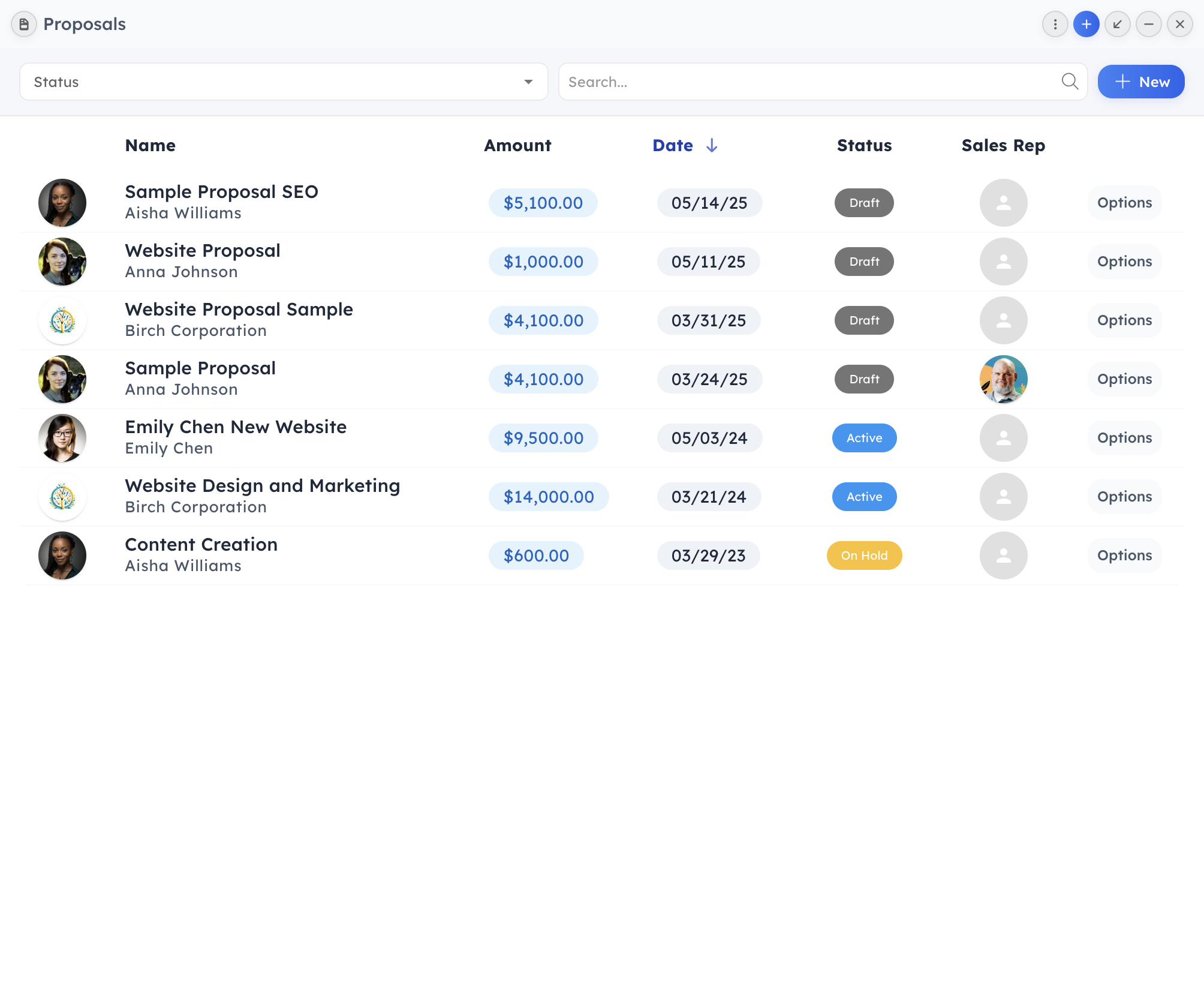Click the empty sales rep avatar for Sample Proposal SEO
This screenshot has height=997, width=1204.
coord(1003,203)
